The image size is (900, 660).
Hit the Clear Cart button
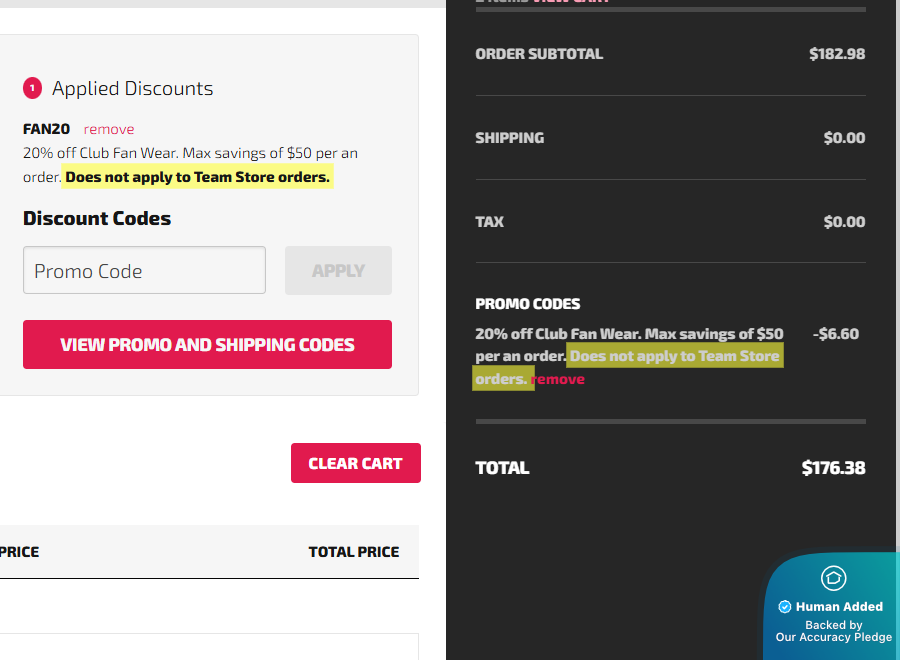point(355,463)
